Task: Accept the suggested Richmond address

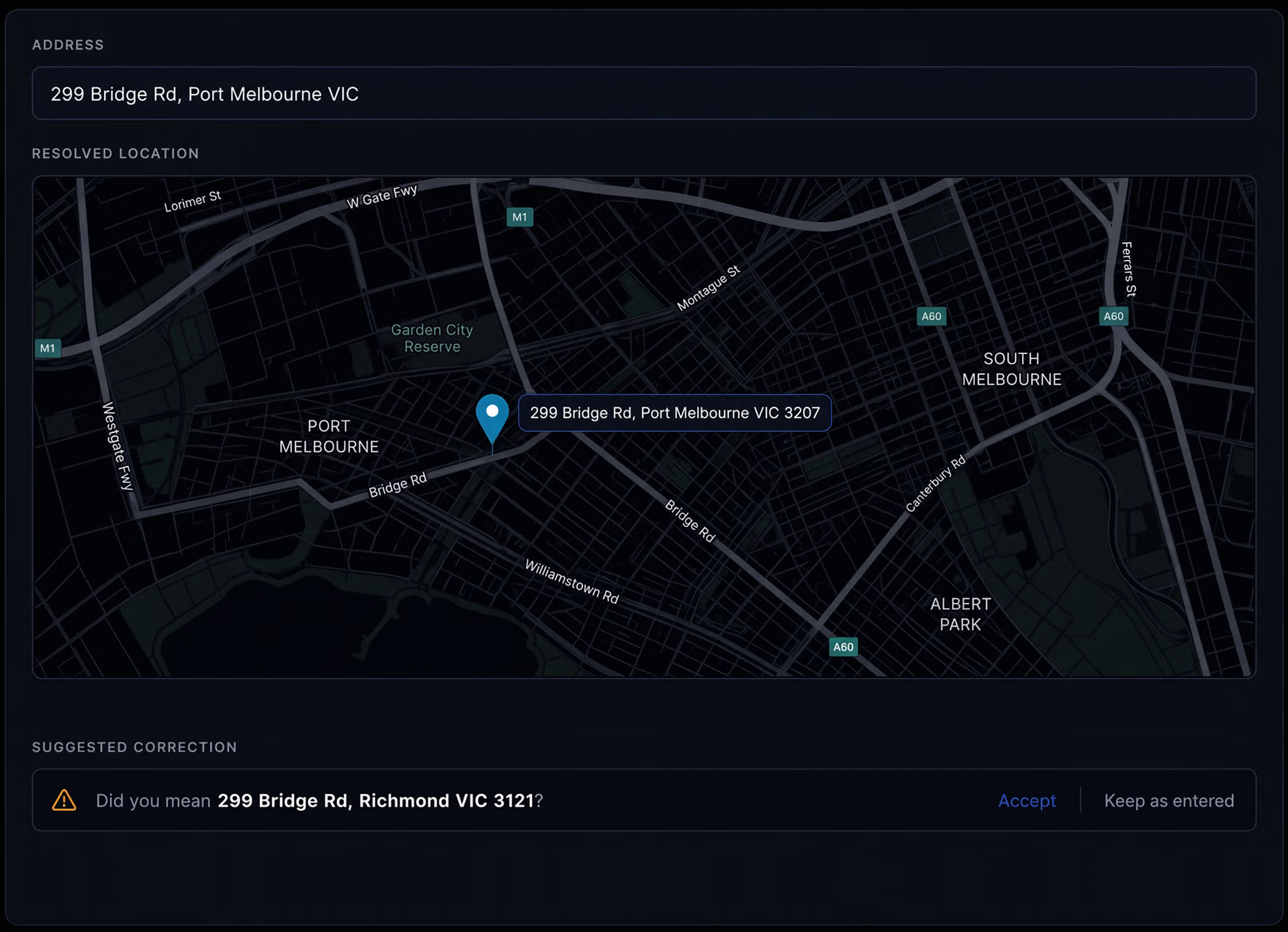Action: click(1027, 800)
